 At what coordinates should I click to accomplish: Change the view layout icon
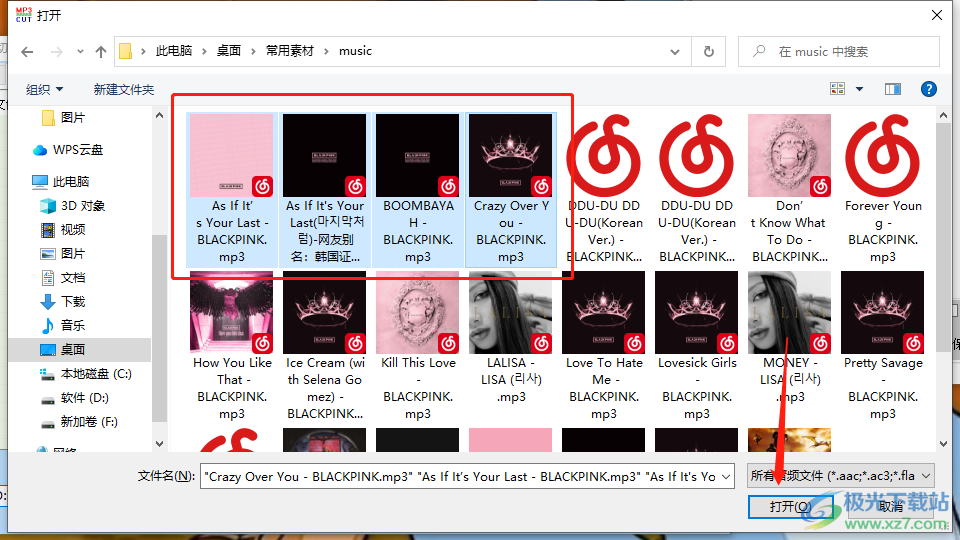click(x=837, y=89)
